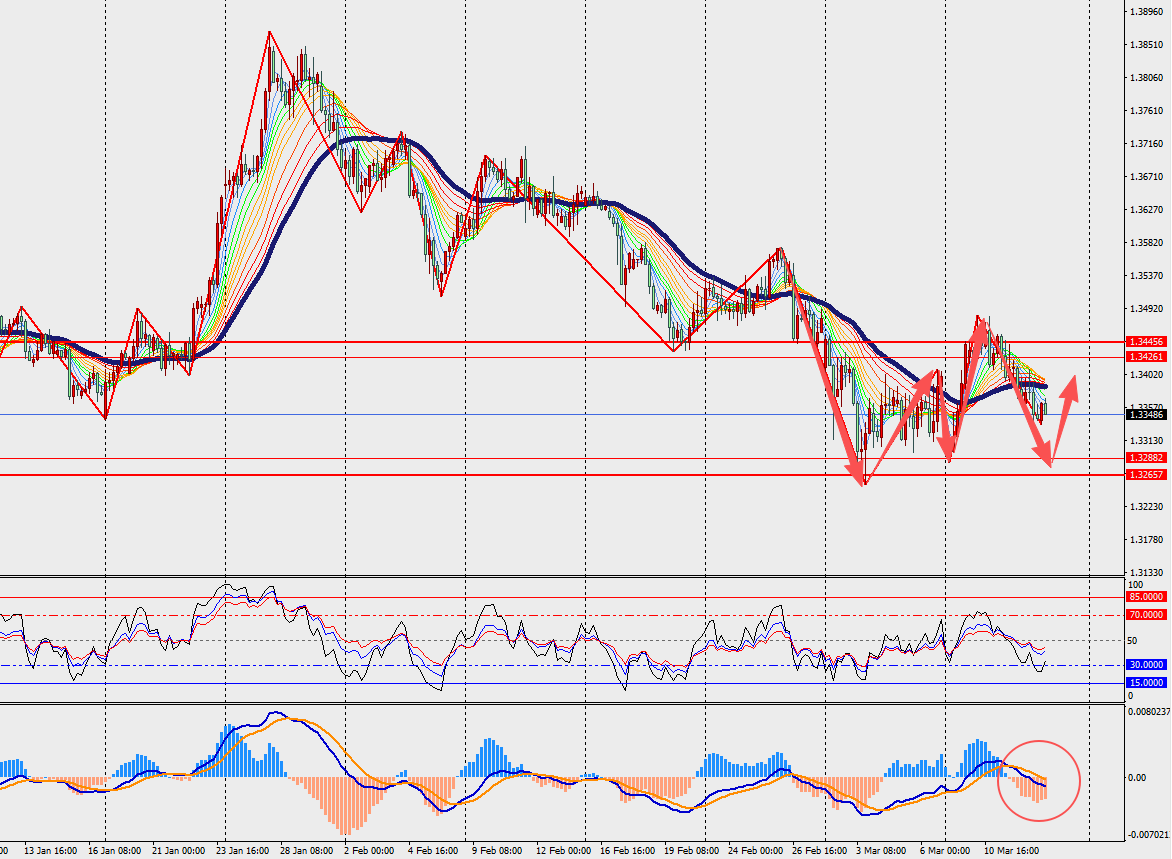Select the blue RSI 15.0000 level label
The image size is (1172, 859).
(1146, 683)
